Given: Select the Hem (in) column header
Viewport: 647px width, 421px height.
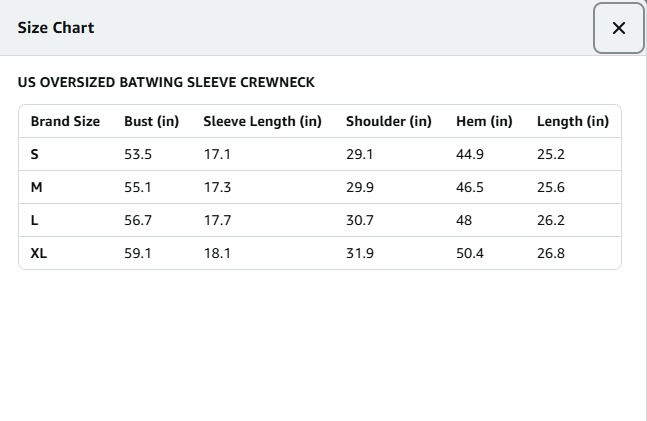Looking at the screenshot, I should (484, 121).
